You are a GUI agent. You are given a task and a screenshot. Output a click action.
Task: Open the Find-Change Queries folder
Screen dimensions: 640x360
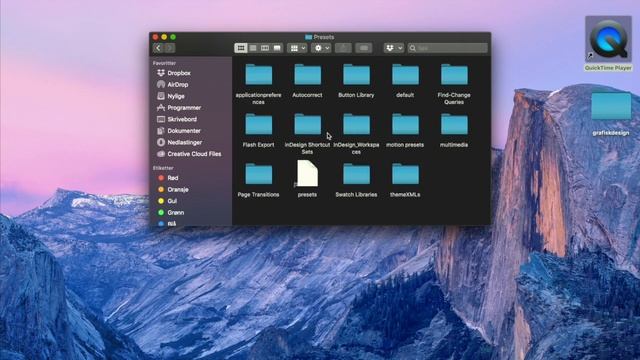(454, 75)
